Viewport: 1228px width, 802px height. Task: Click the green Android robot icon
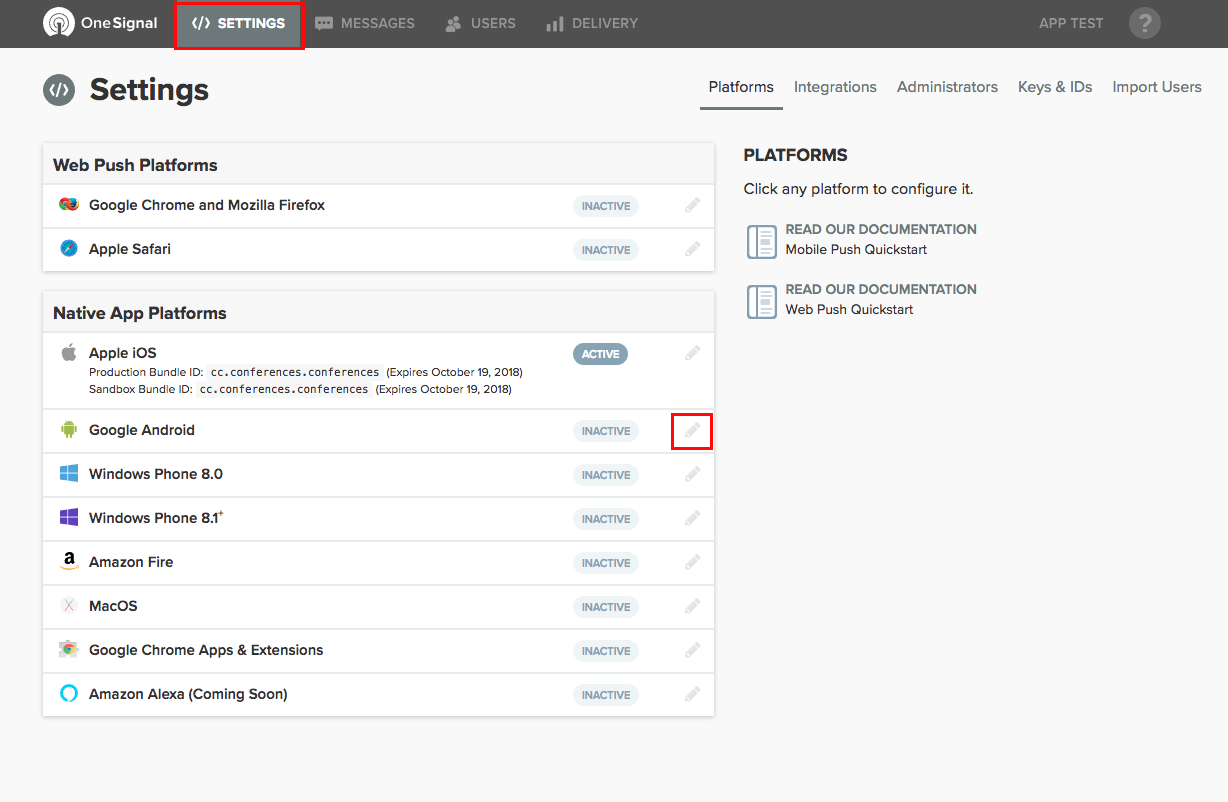pos(69,430)
